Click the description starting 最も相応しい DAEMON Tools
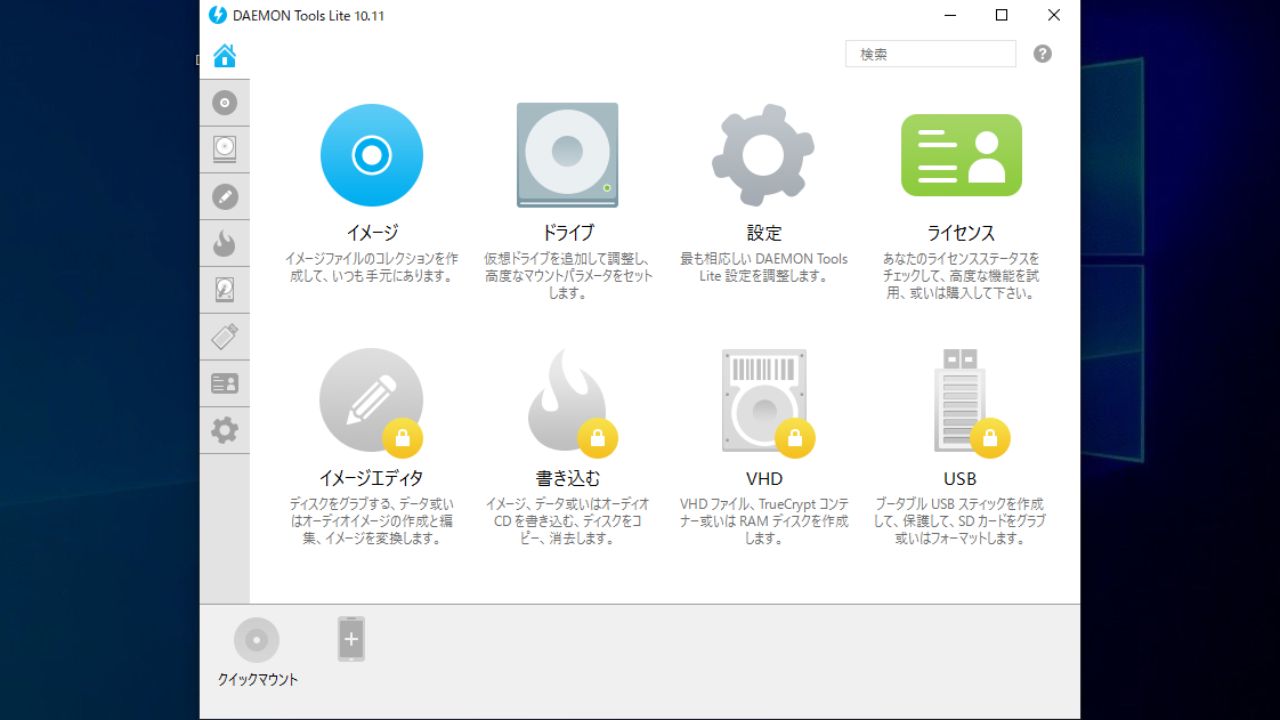 (x=764, y=267)
